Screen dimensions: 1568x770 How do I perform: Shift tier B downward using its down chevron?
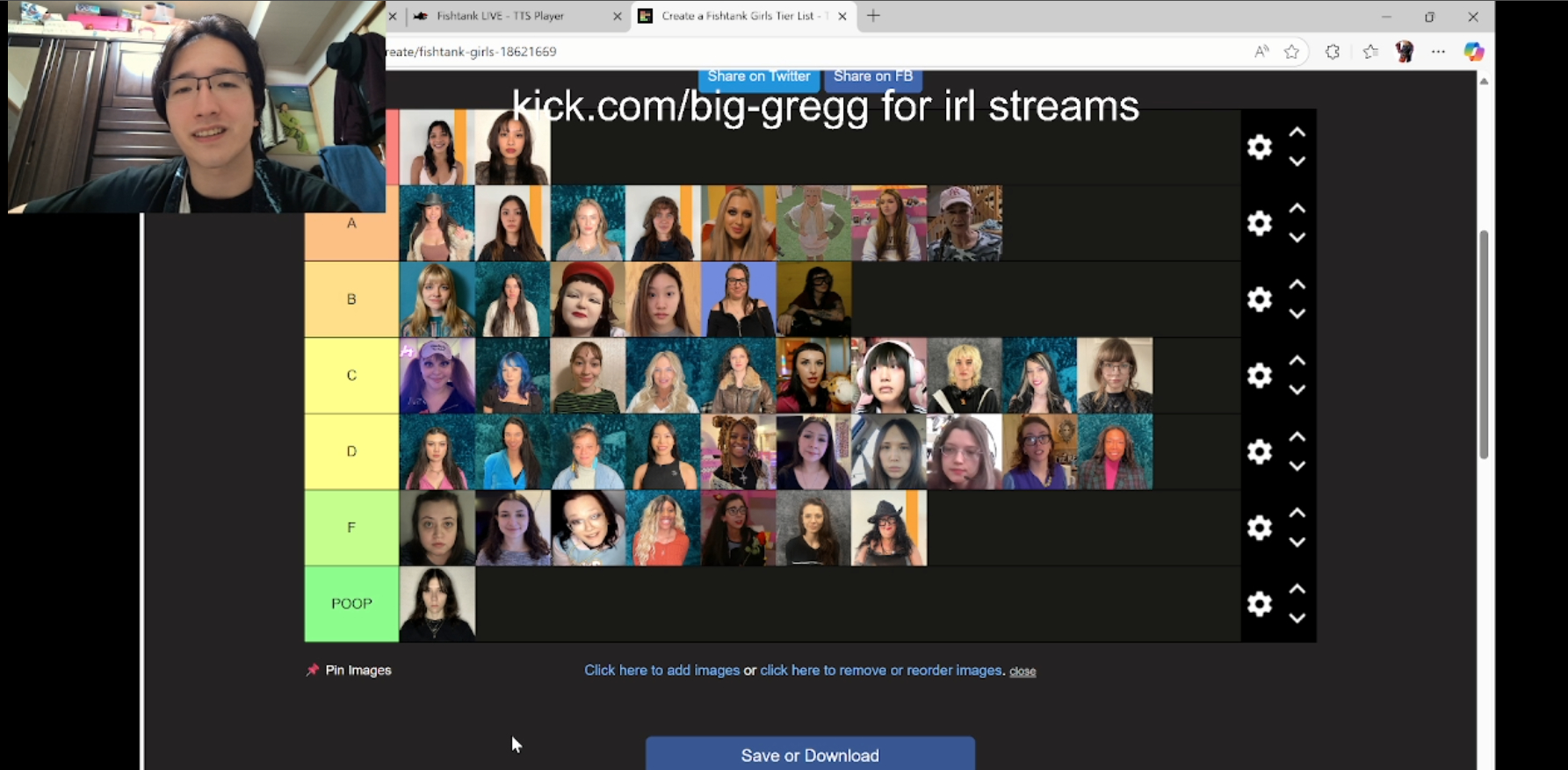point(1297,314)
